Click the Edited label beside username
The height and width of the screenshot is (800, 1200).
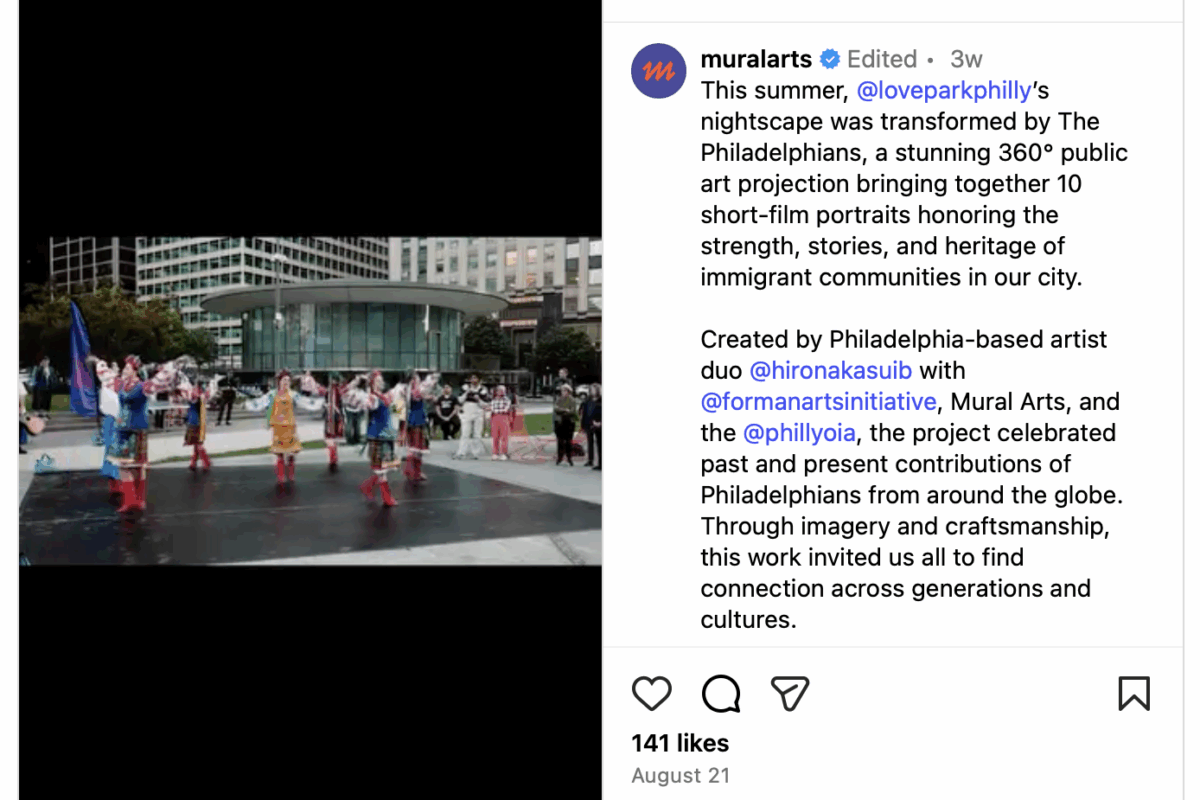click(x=882, y=59)
